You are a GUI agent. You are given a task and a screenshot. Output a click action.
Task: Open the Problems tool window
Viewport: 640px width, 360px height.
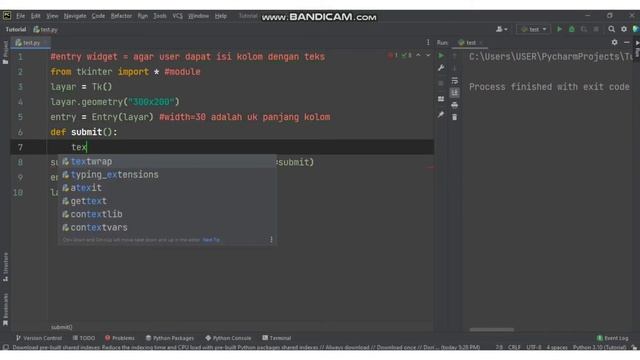[x=120, y=338]
